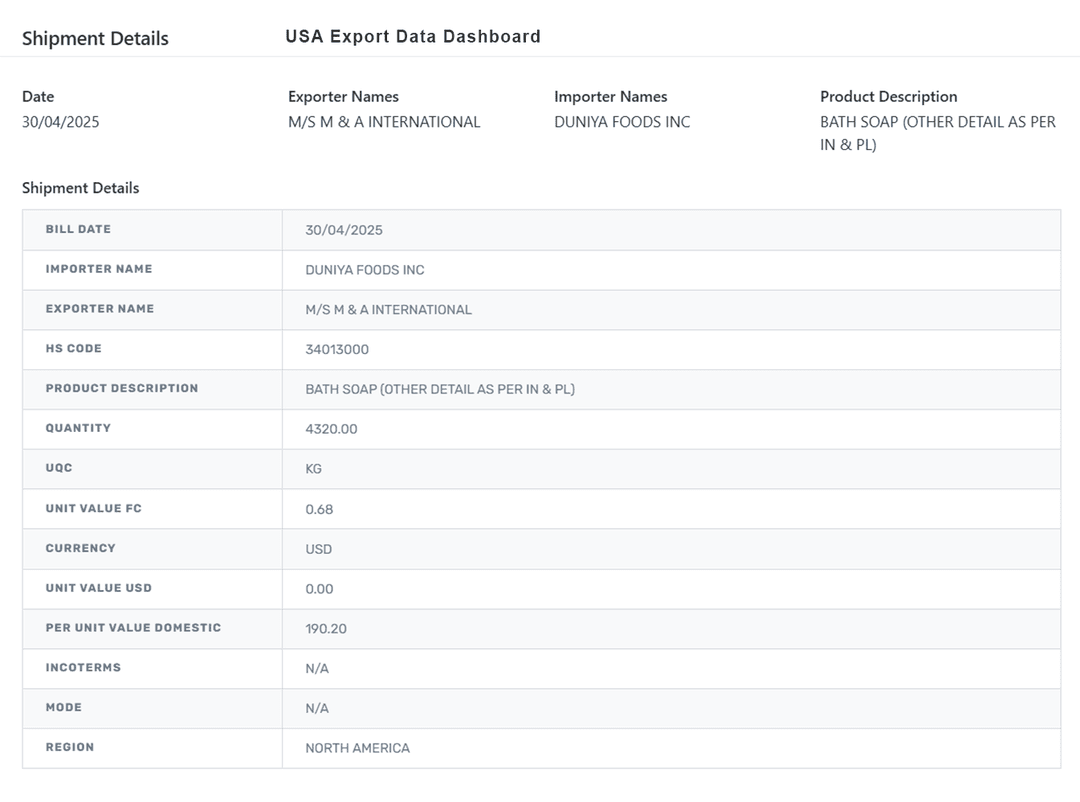
Task: Click the Product Description text in top summary
Action: point(937,133)
